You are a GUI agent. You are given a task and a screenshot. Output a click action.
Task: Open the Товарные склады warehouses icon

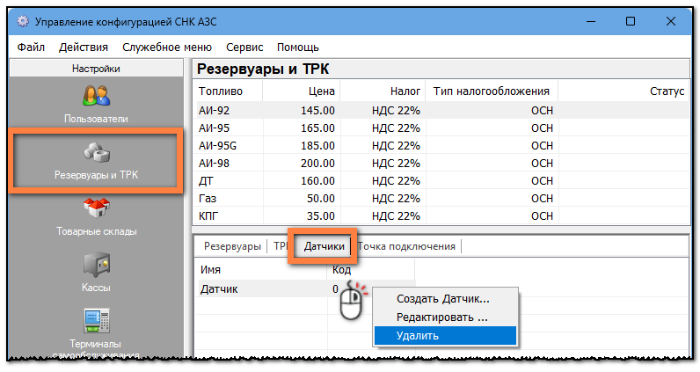click(96, 208)
